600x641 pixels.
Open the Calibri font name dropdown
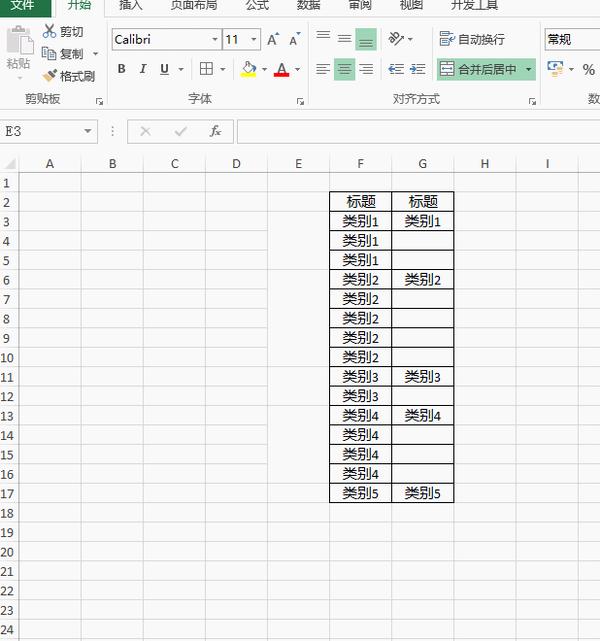point(215,40)
